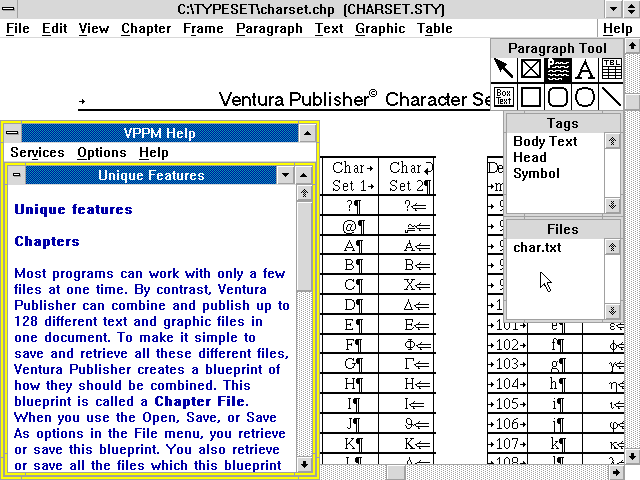Maximize the Unique Features help window
This screenshot has width=640, height=480.
click(x=303, y=175)
